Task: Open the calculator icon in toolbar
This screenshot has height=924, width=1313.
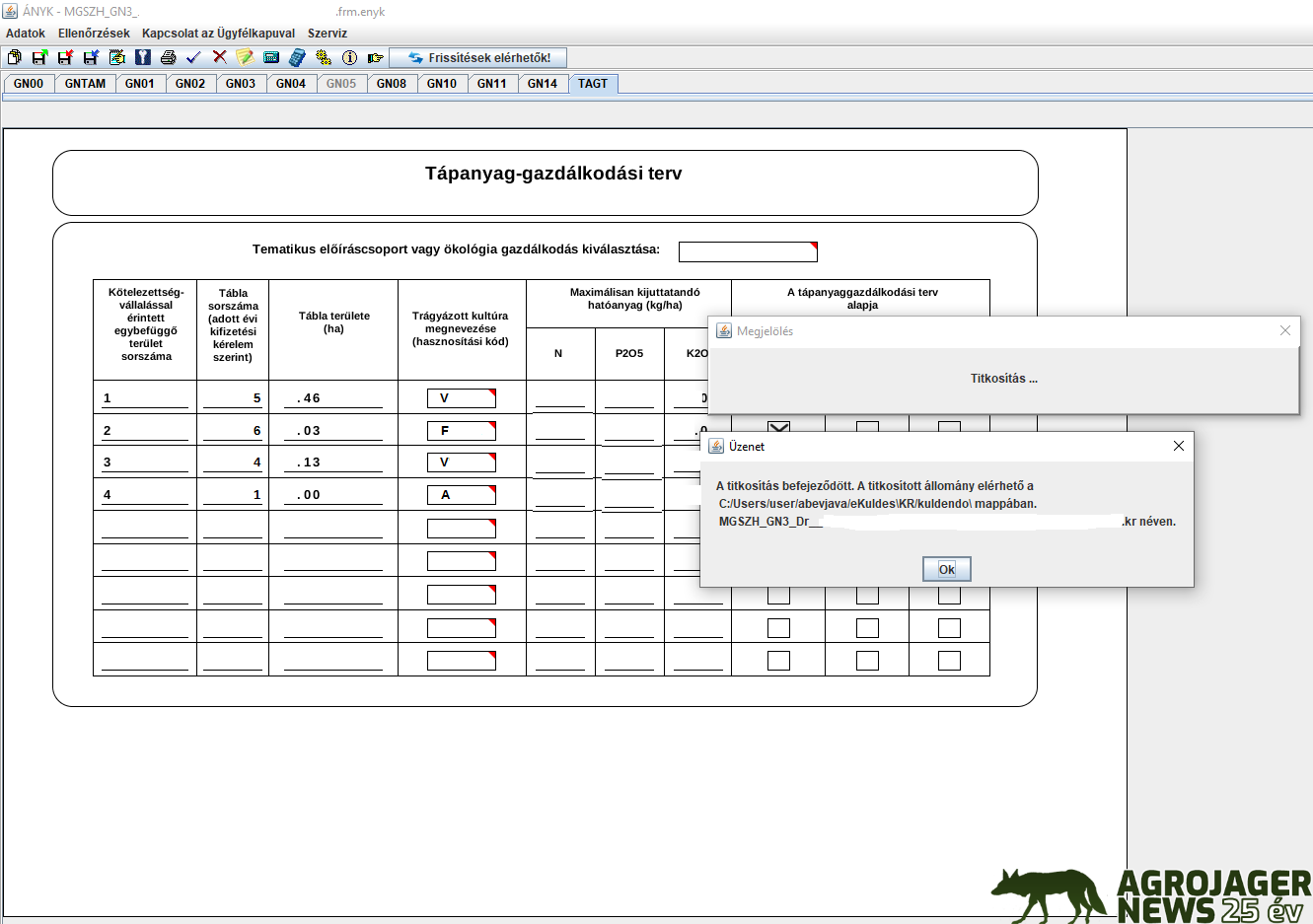Action: click(x=297, y=57)
